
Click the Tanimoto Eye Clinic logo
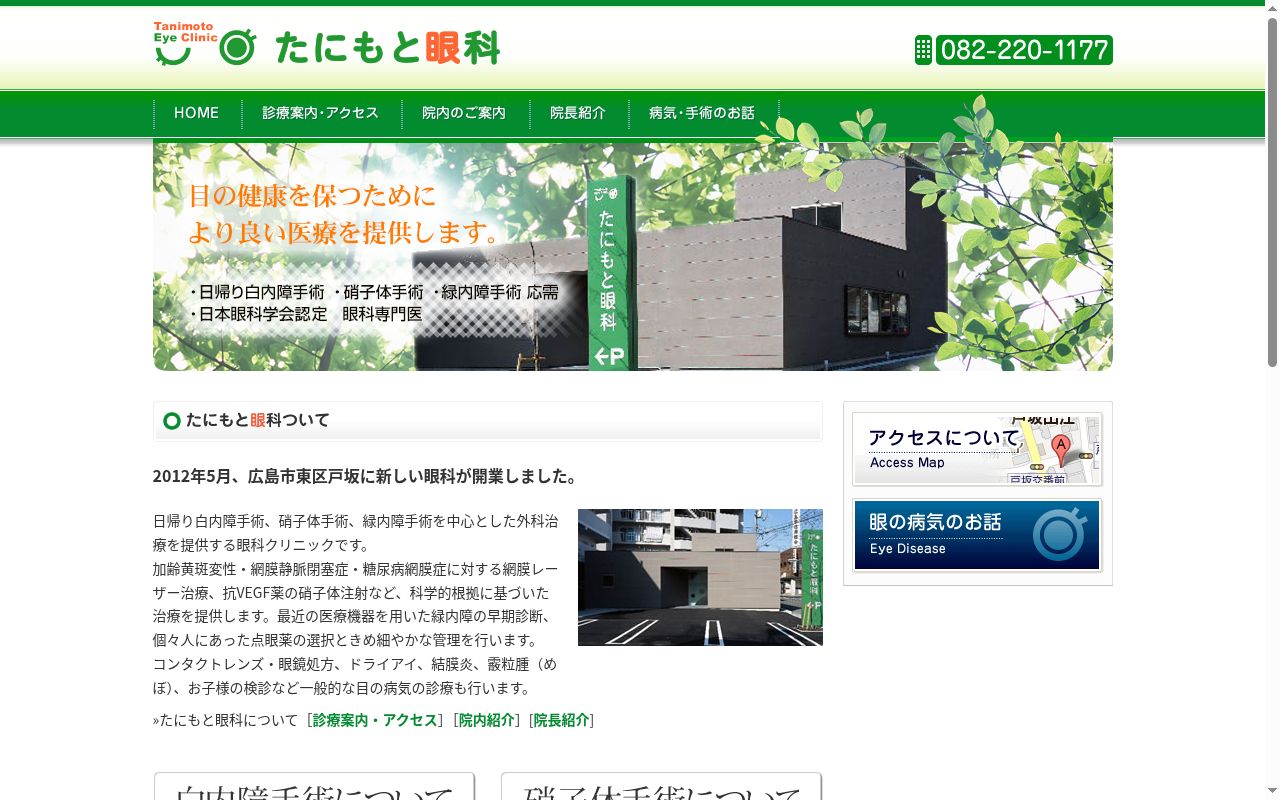(326, 45)
